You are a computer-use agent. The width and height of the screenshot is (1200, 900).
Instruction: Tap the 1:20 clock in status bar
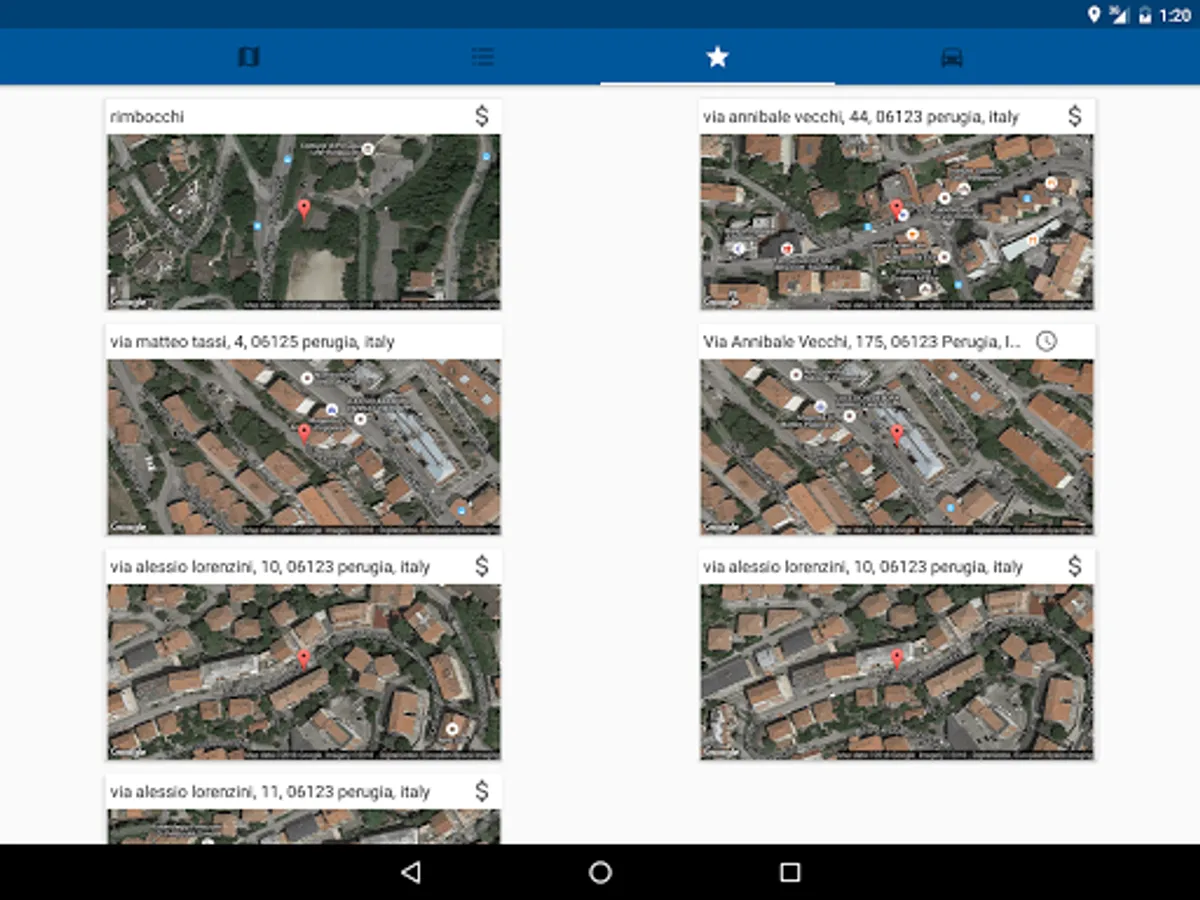(1175, 15)
